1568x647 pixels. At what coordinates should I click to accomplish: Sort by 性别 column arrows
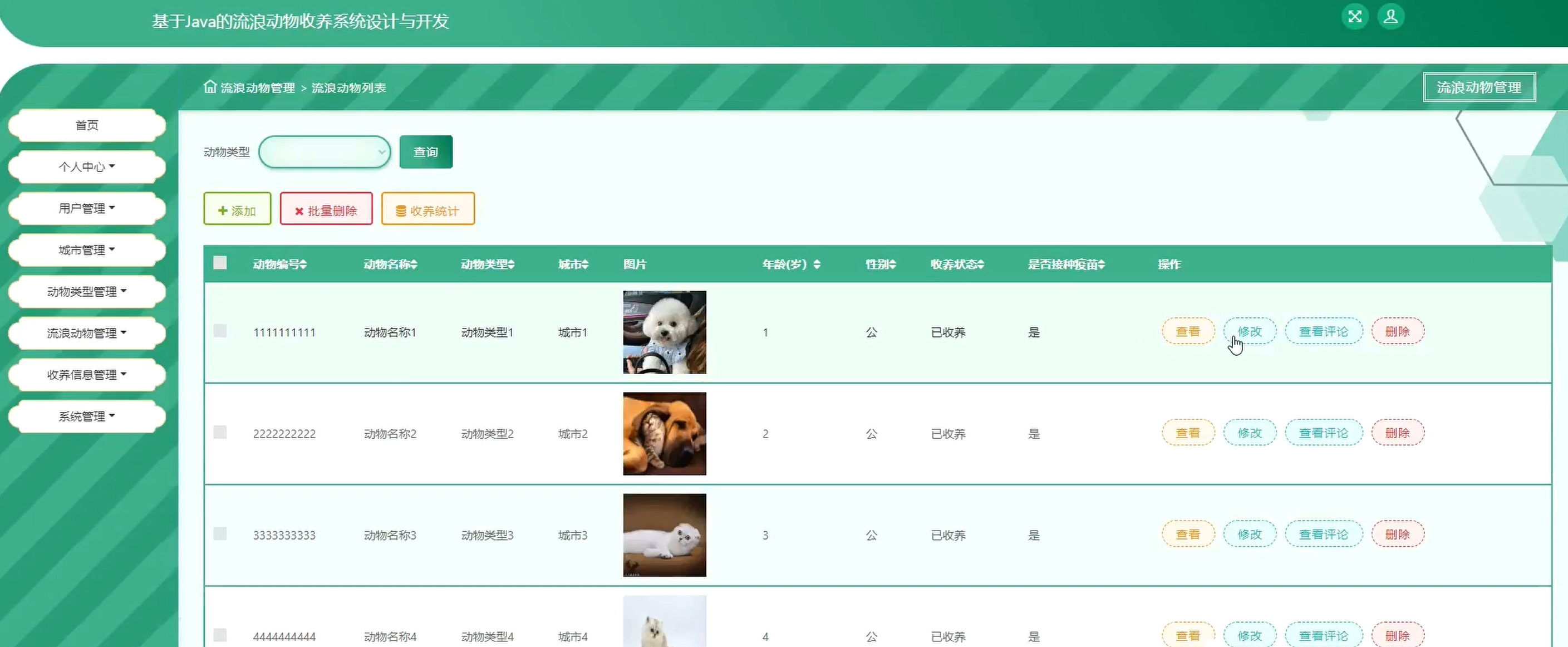pos(892,264)
